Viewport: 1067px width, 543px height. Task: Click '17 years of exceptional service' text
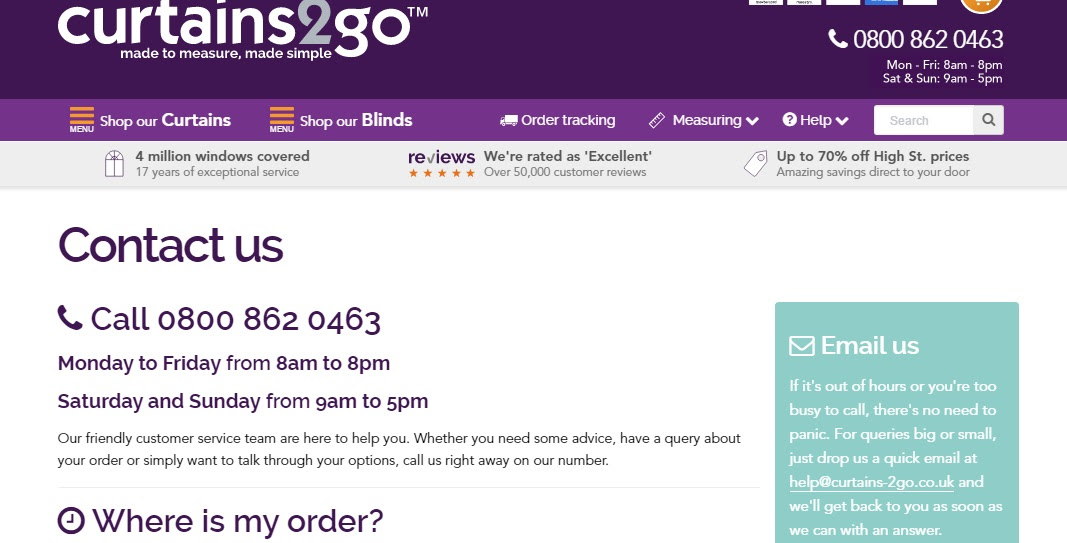217,172
